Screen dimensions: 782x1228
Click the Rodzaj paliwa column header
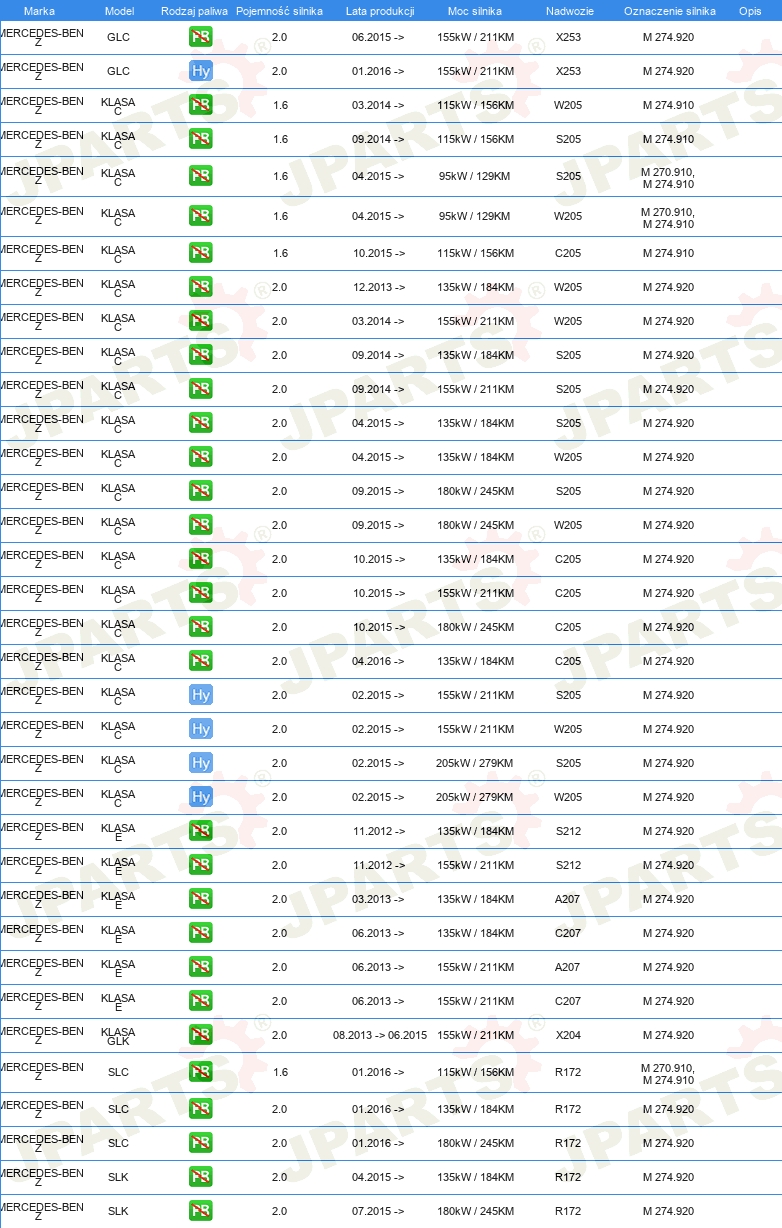[194, 11]
